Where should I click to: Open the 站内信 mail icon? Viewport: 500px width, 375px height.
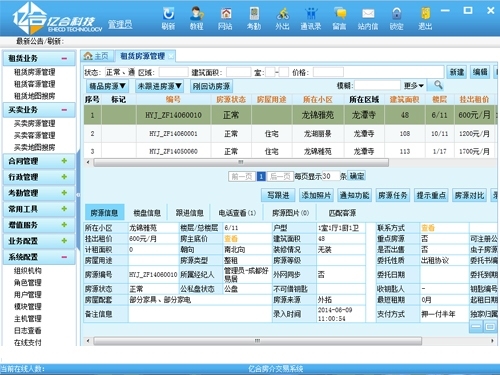pos(368,14)
